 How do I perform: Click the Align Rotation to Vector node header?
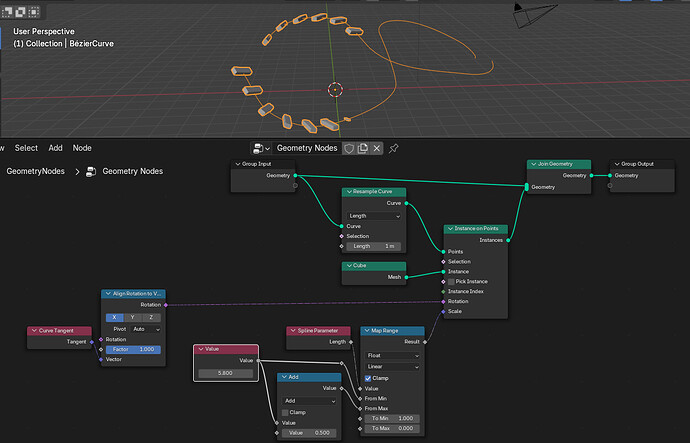(133, 294)
